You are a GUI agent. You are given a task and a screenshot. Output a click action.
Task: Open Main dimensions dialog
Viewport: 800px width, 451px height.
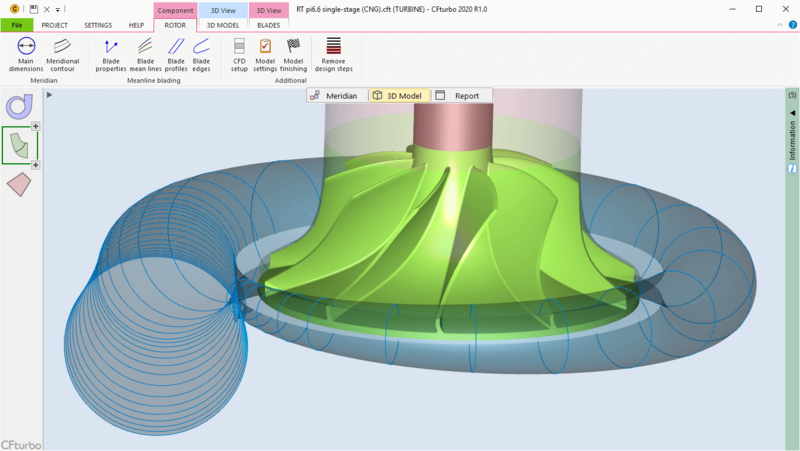point(26,54)
